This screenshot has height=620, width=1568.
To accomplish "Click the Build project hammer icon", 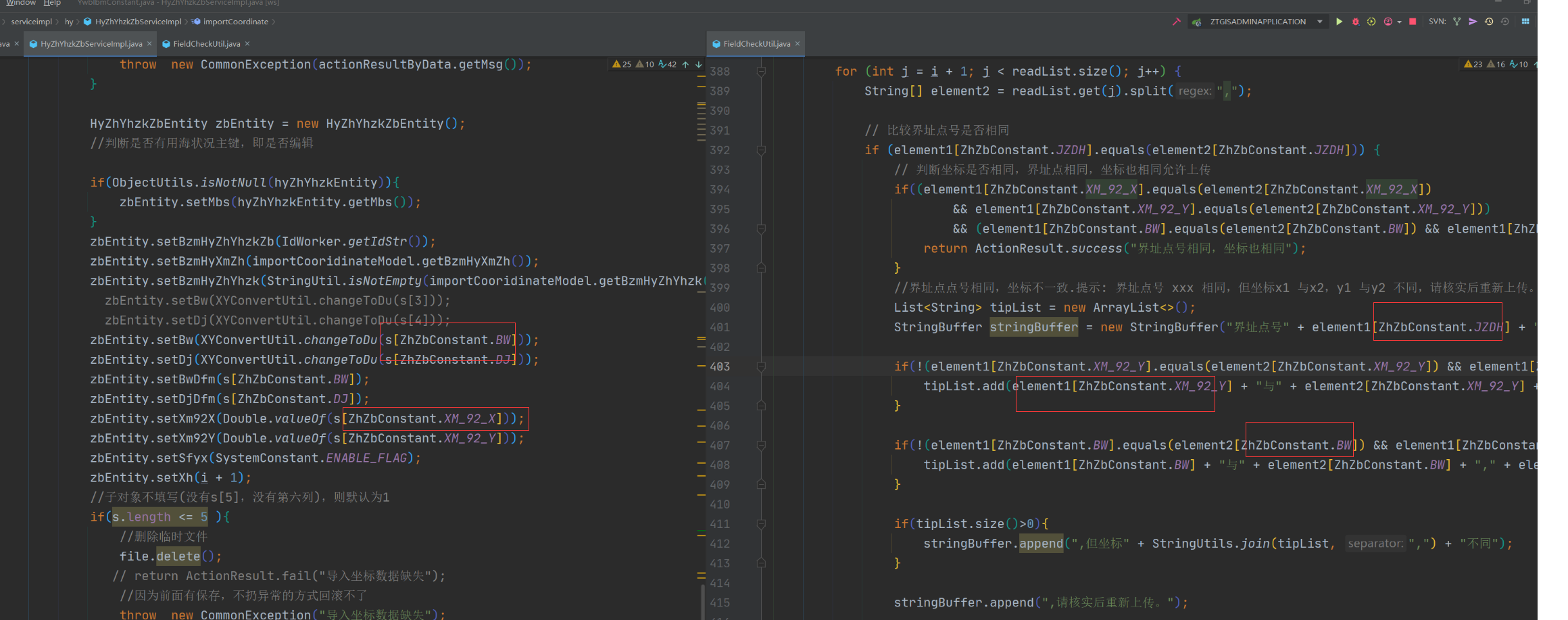I will (1177, 22).
